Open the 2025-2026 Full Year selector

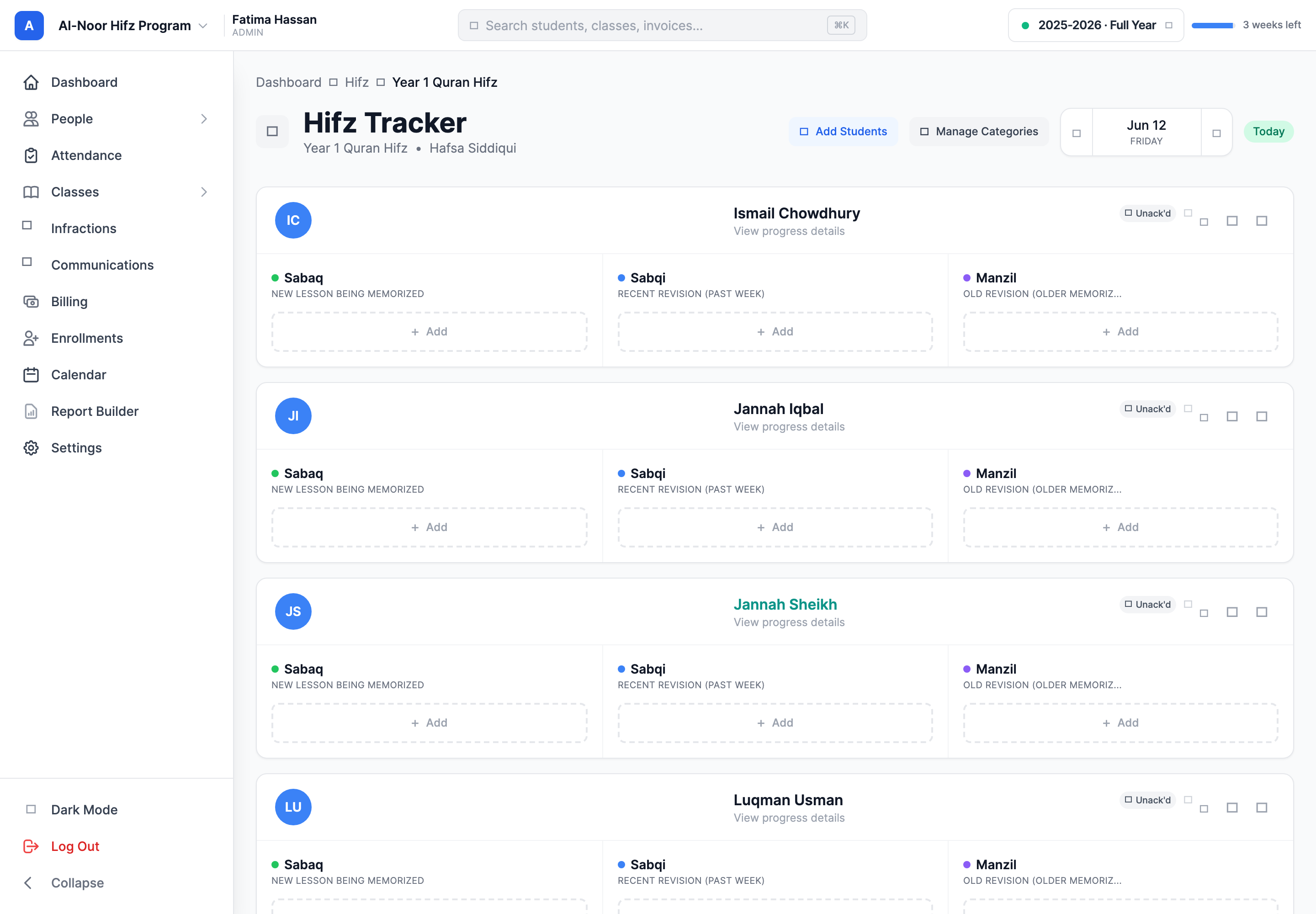coord(1096,25)
